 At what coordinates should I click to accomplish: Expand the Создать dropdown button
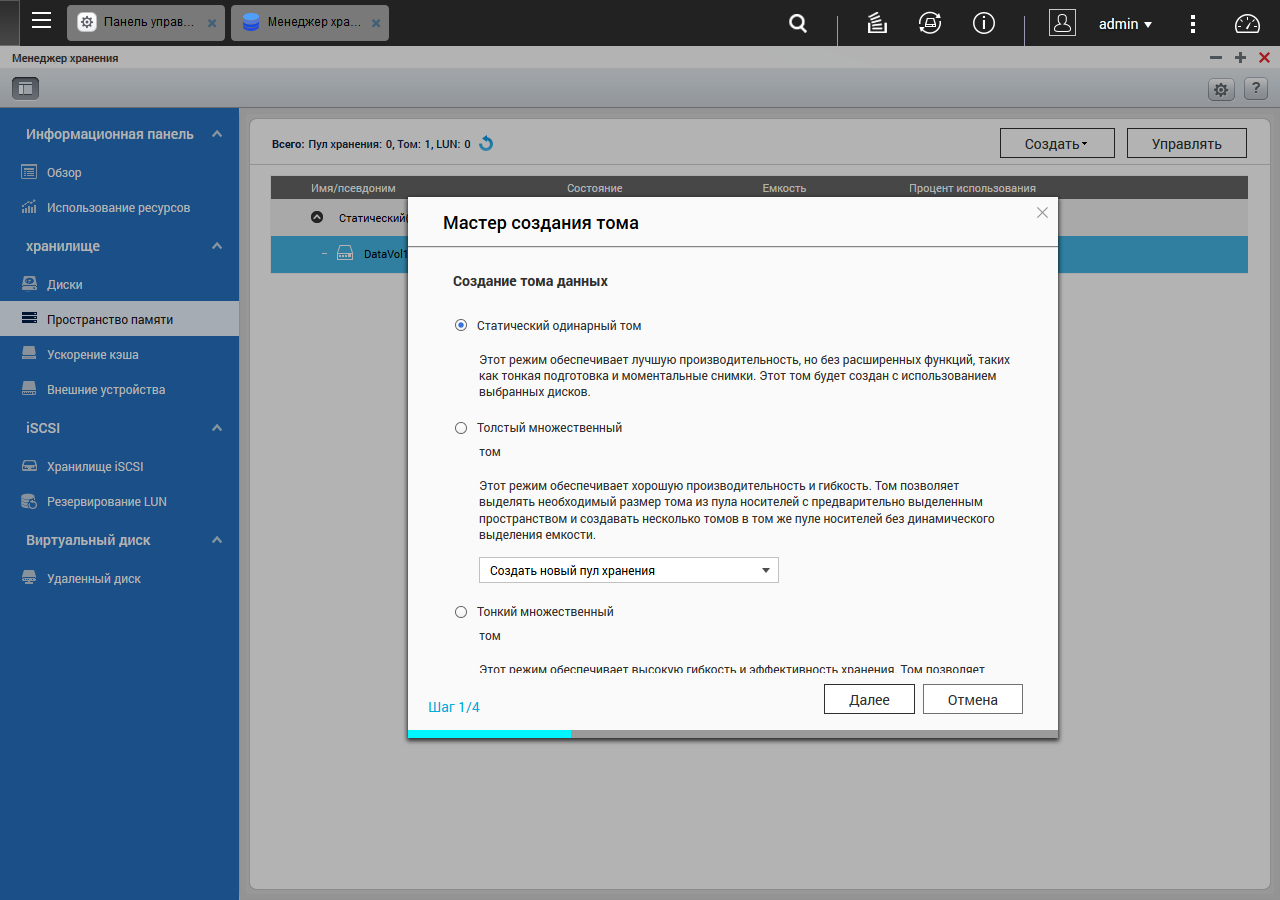point(1056,143)
